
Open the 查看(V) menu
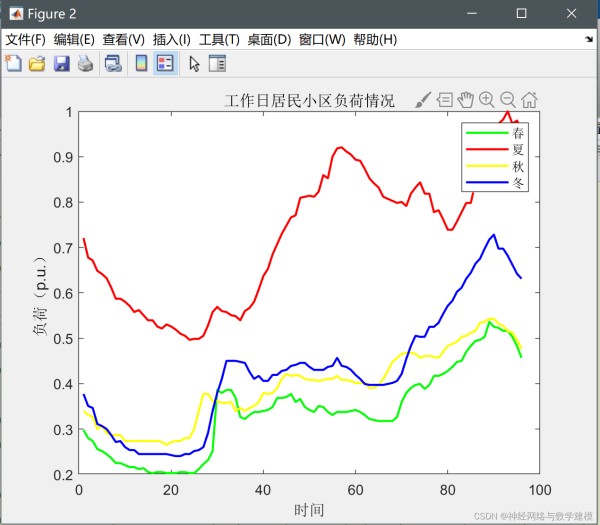tap(124, 39)
